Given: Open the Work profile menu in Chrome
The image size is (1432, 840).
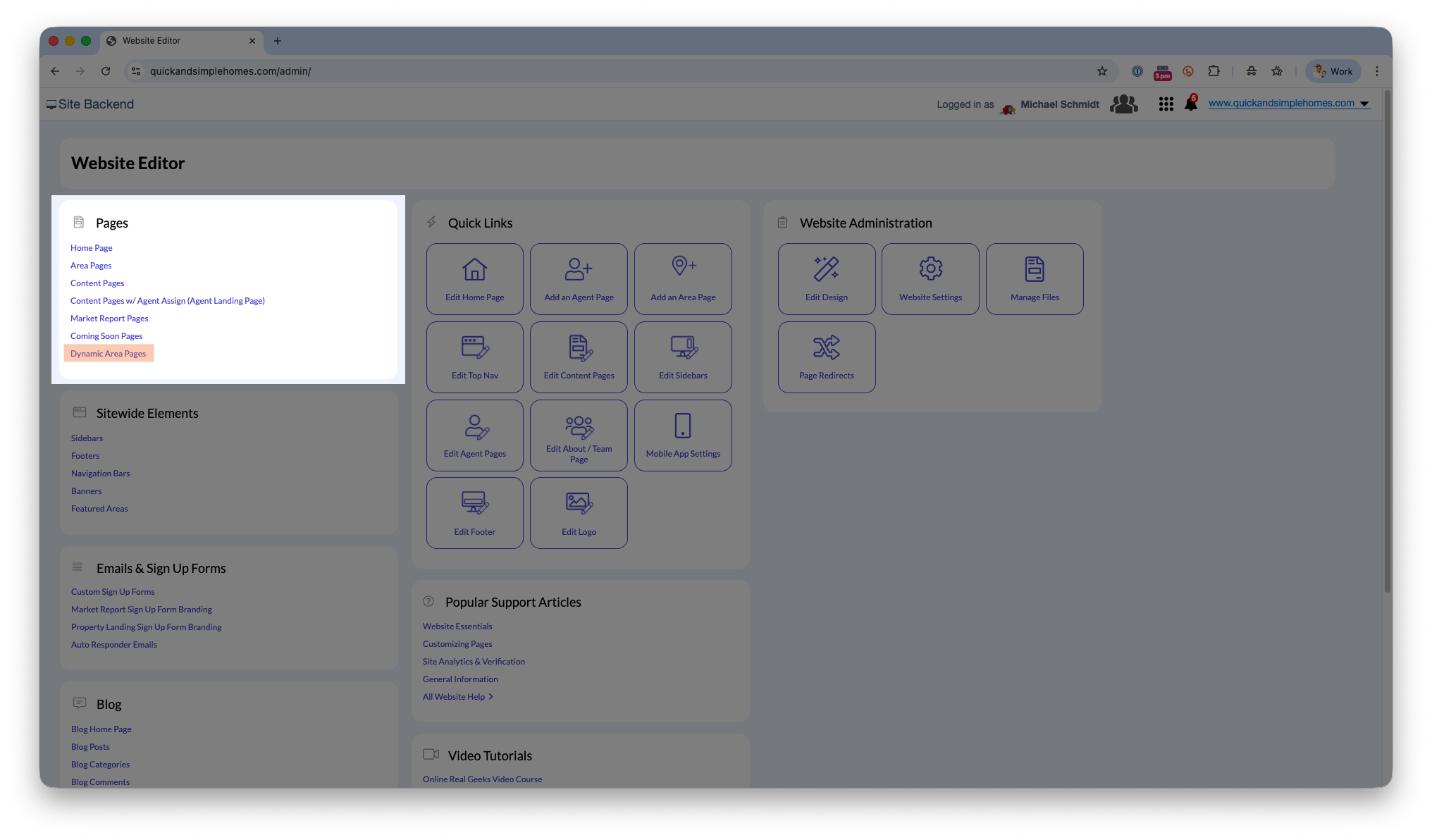Looking at the screenshot, I should pos(1333,71).
